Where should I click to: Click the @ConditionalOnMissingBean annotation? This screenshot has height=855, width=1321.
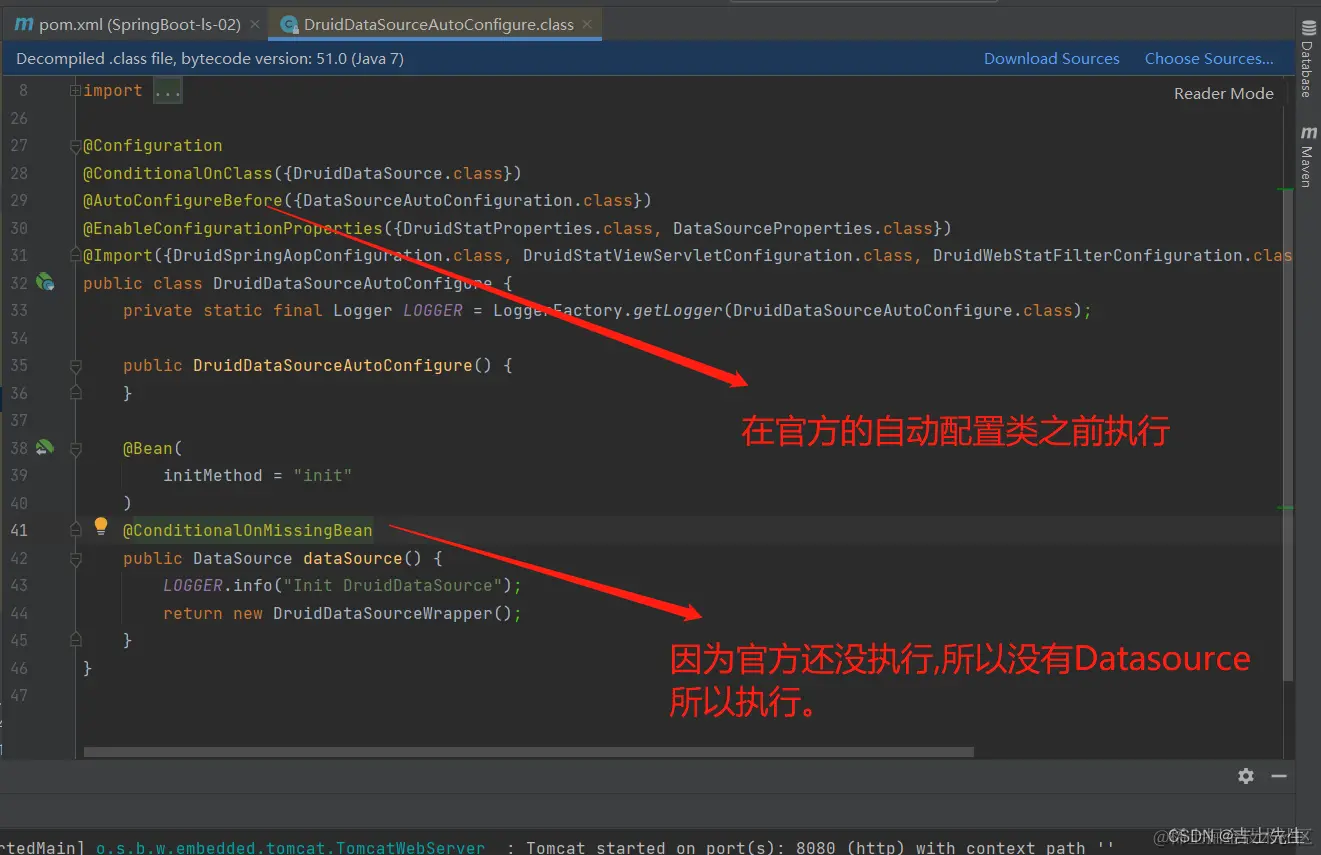(x=248, y=530)
